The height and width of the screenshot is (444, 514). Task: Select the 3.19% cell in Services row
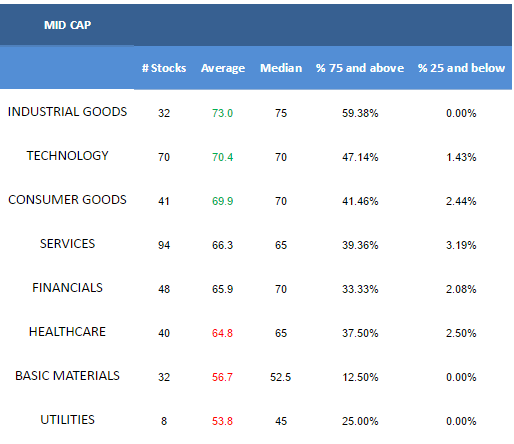pyautogui.click(x=461, y=245)
